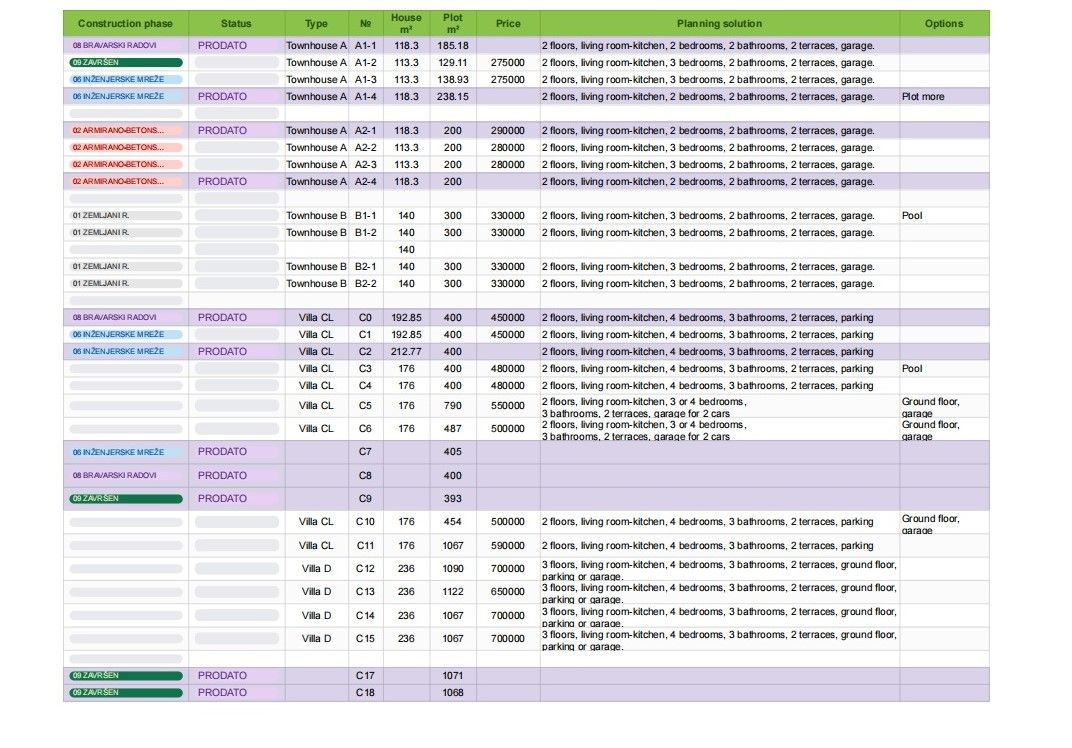
Task: Select the 212.77 house area cell of C2
Action: click(x=406, y=351)
